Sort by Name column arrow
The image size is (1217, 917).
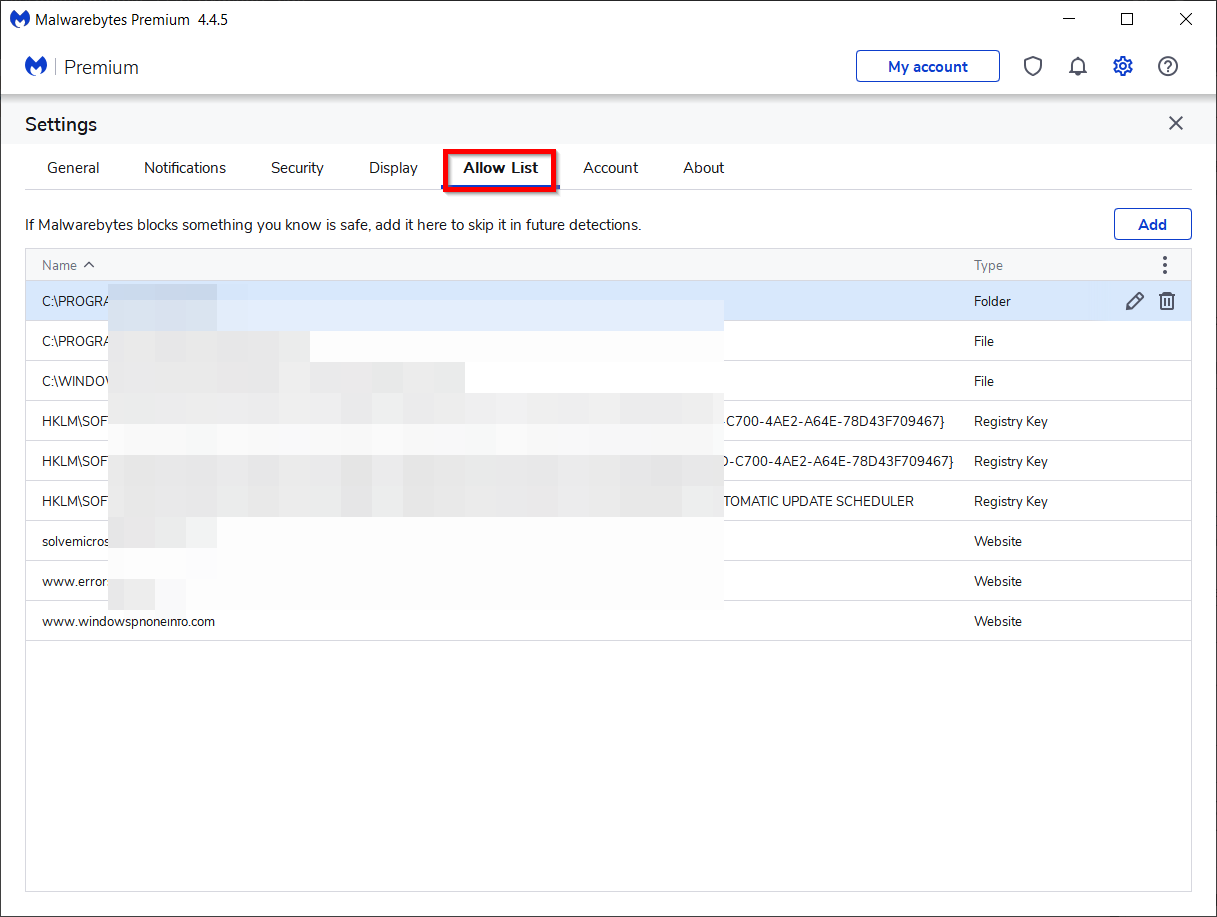pos(89,265)
